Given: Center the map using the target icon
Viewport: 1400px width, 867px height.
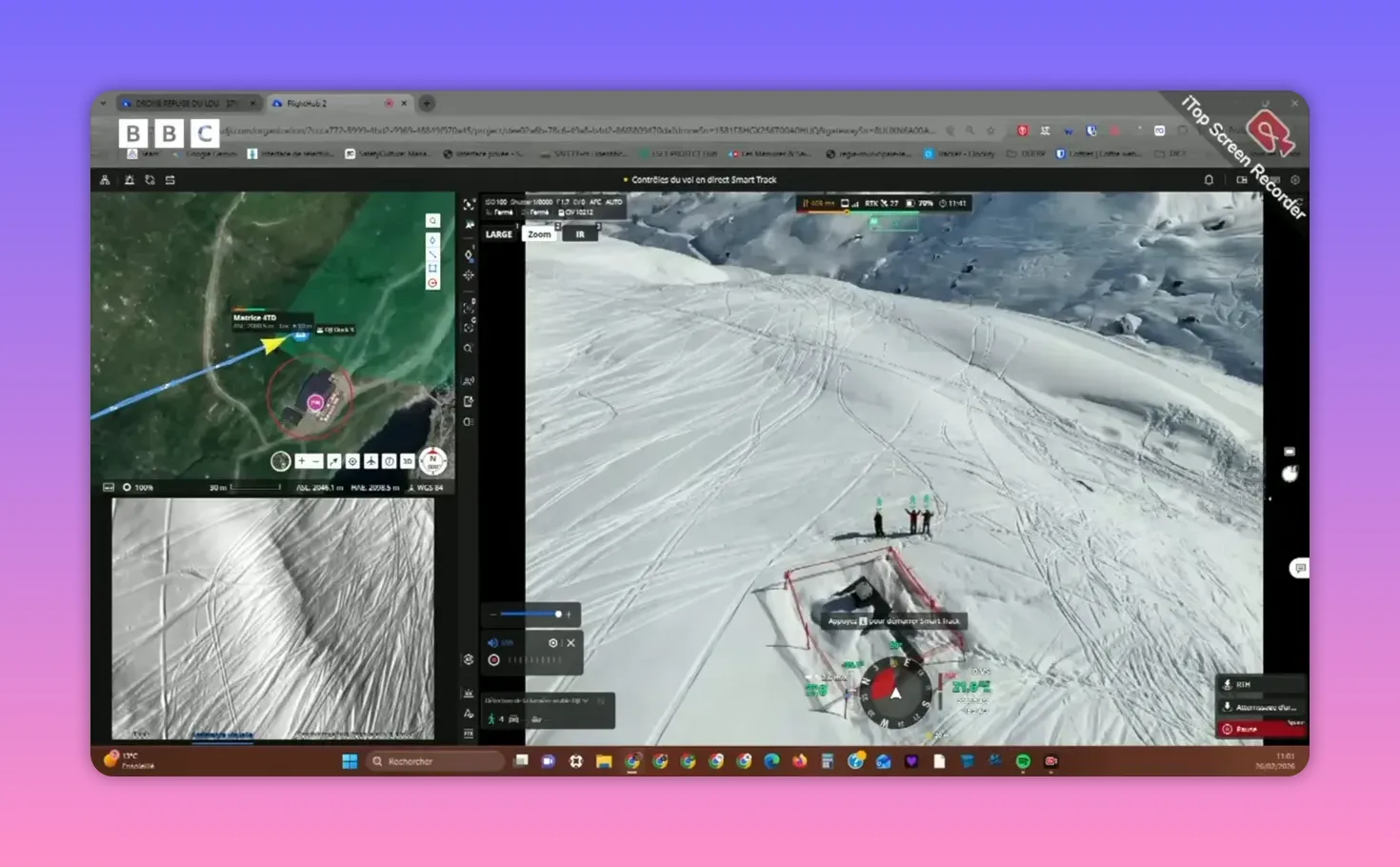Looking at the screenshot, I should (x=352, y=460).
